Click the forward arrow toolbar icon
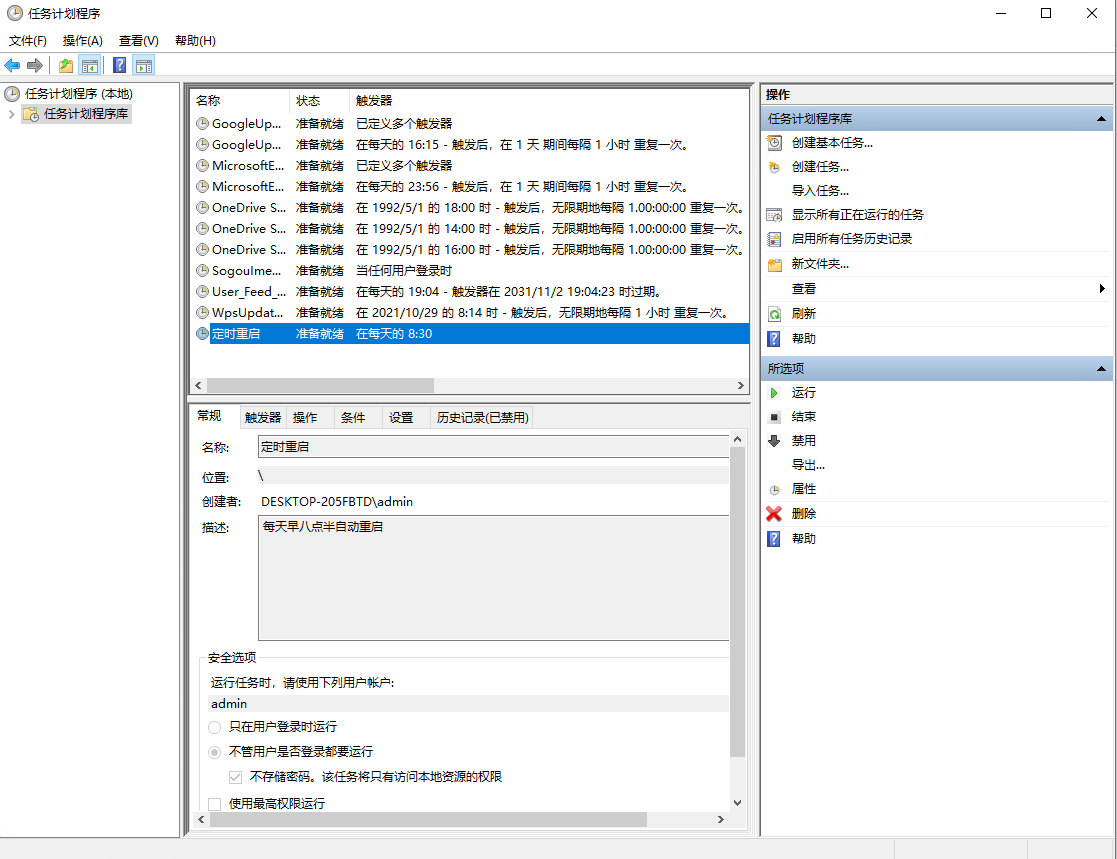Viewport: 1117px width, 859px height. [35, 65]
